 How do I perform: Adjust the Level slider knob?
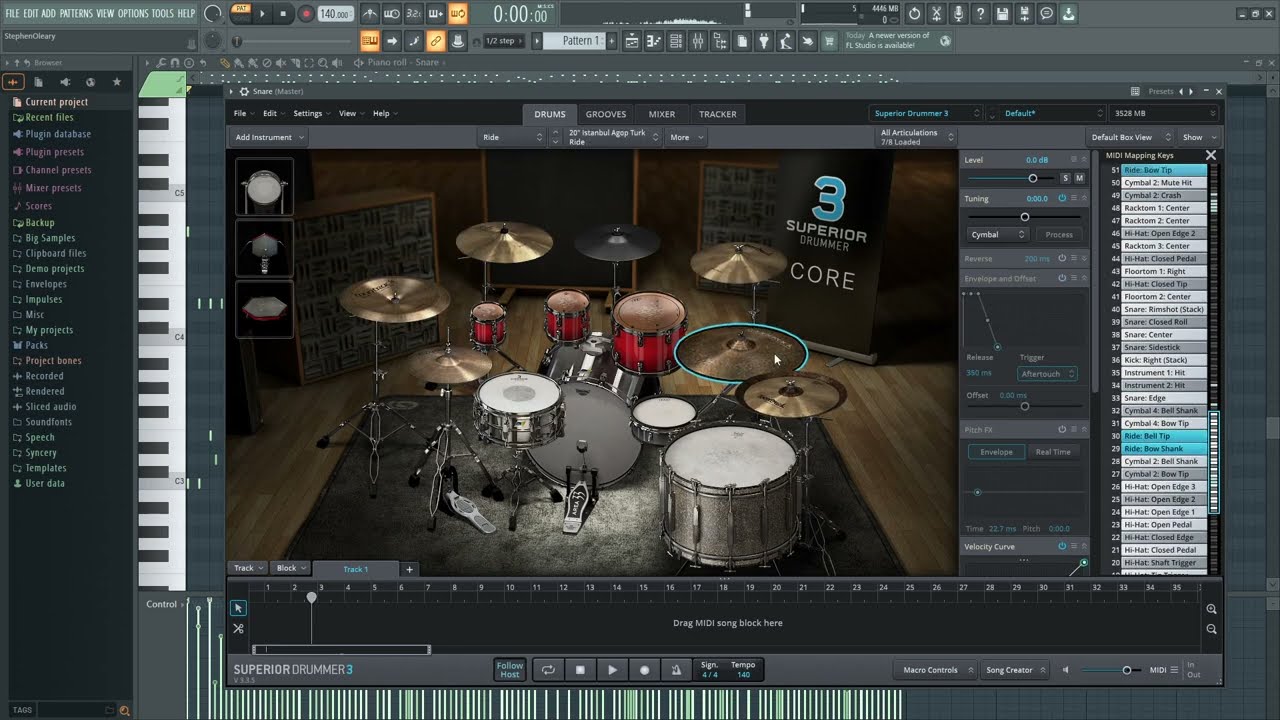click(x=1032, y=178)
